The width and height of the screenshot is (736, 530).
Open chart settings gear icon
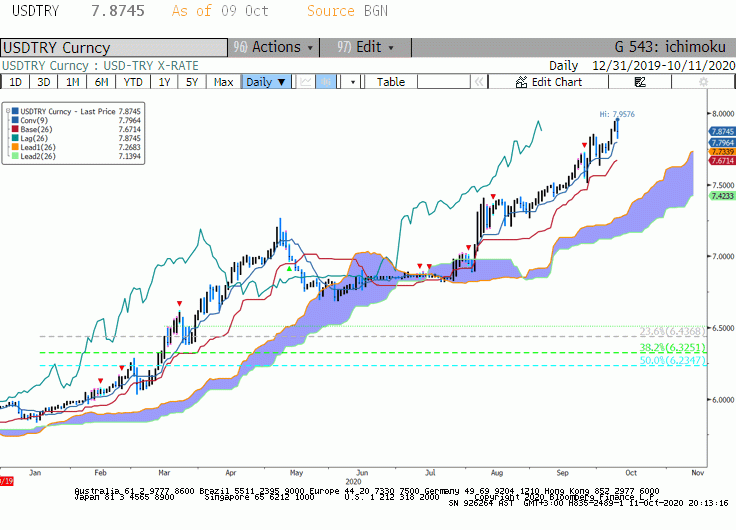tap(703, 82)
